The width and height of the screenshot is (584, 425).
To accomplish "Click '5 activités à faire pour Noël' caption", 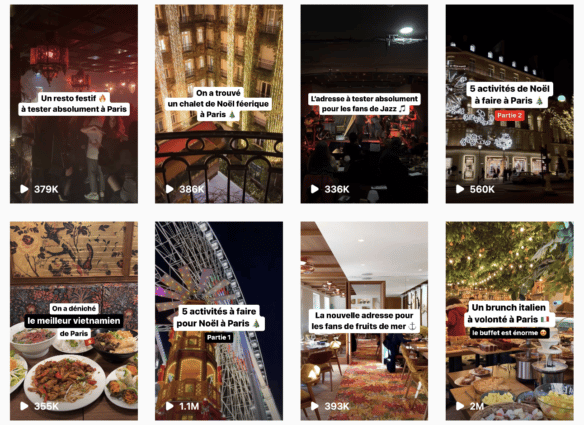I will point(219,317).
